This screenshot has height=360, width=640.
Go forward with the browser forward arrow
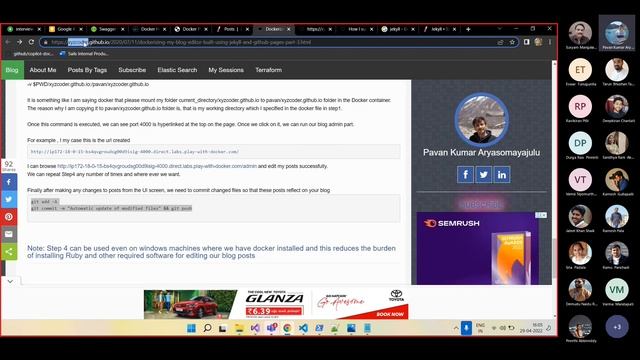point(19,42)
